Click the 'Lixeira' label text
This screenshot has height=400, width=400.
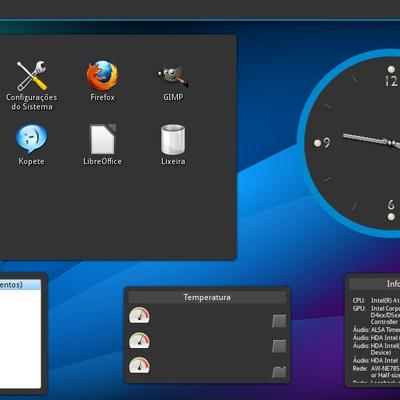click(x=173, y=161)
